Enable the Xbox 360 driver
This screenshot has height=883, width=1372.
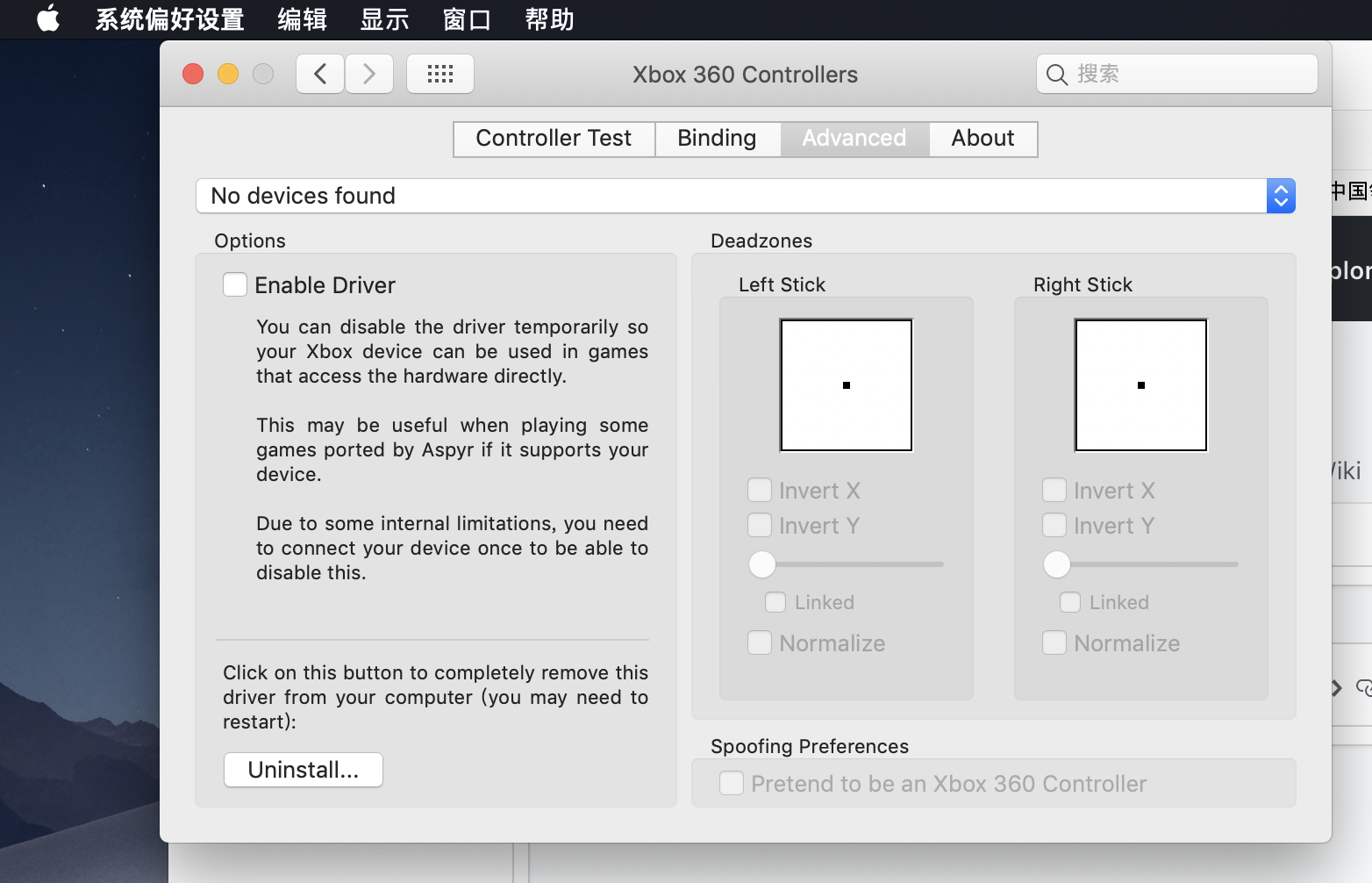[x=234, y=284]
